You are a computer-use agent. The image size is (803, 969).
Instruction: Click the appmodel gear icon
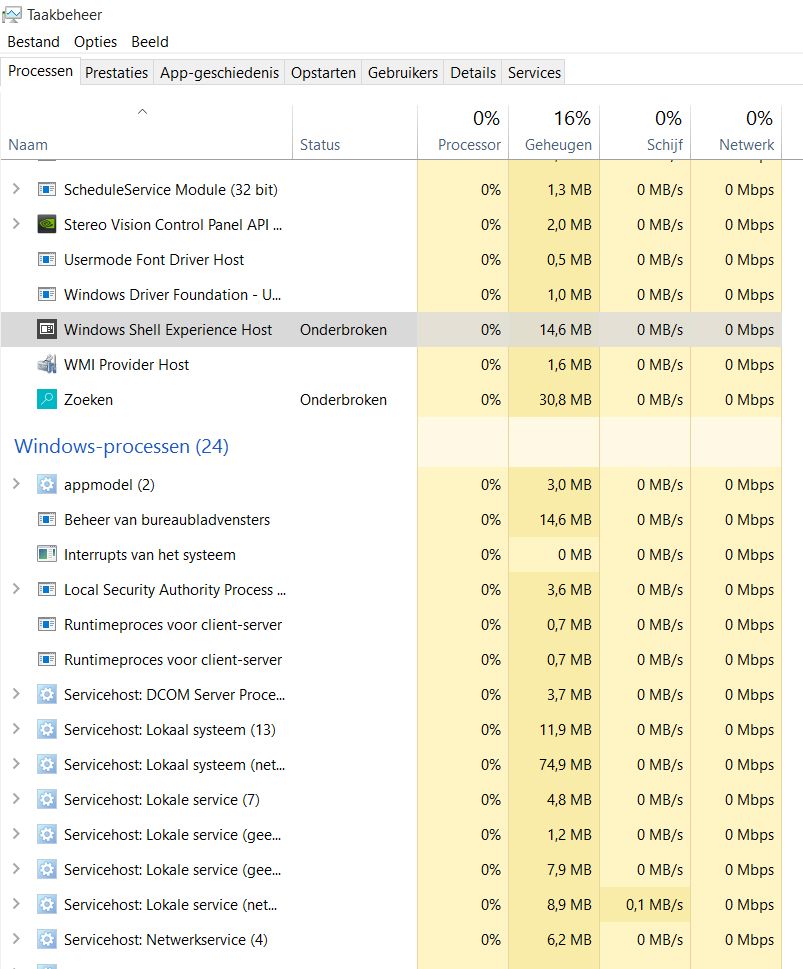click(47, 484)
